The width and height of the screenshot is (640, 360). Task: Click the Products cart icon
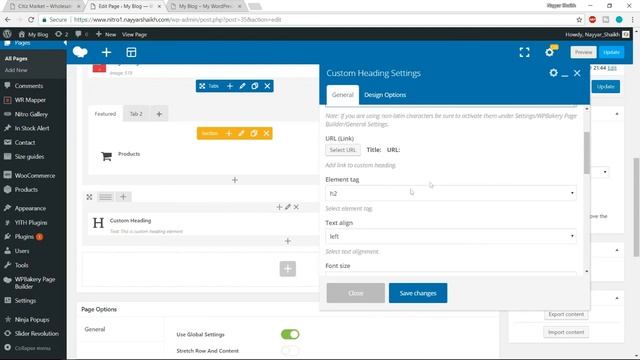click(107, 156)
